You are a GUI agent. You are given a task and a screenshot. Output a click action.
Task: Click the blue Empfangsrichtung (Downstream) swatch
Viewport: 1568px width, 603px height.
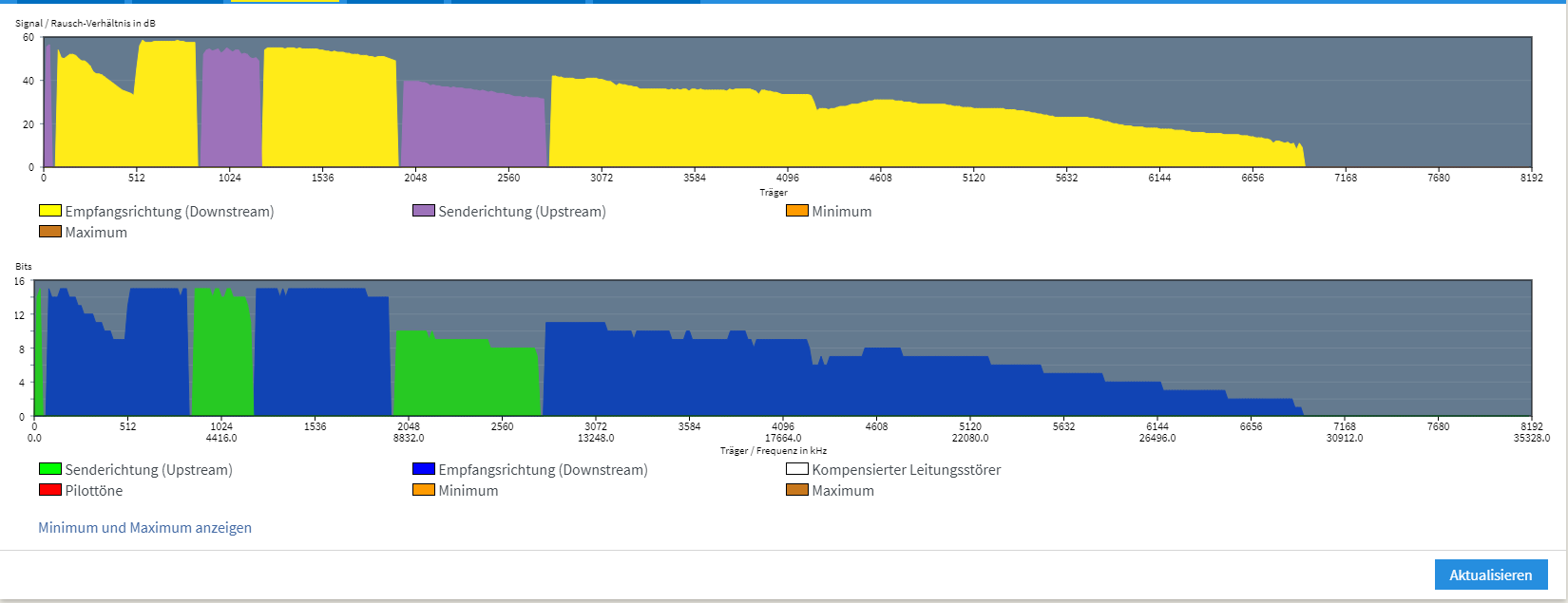tap(424, 469)
